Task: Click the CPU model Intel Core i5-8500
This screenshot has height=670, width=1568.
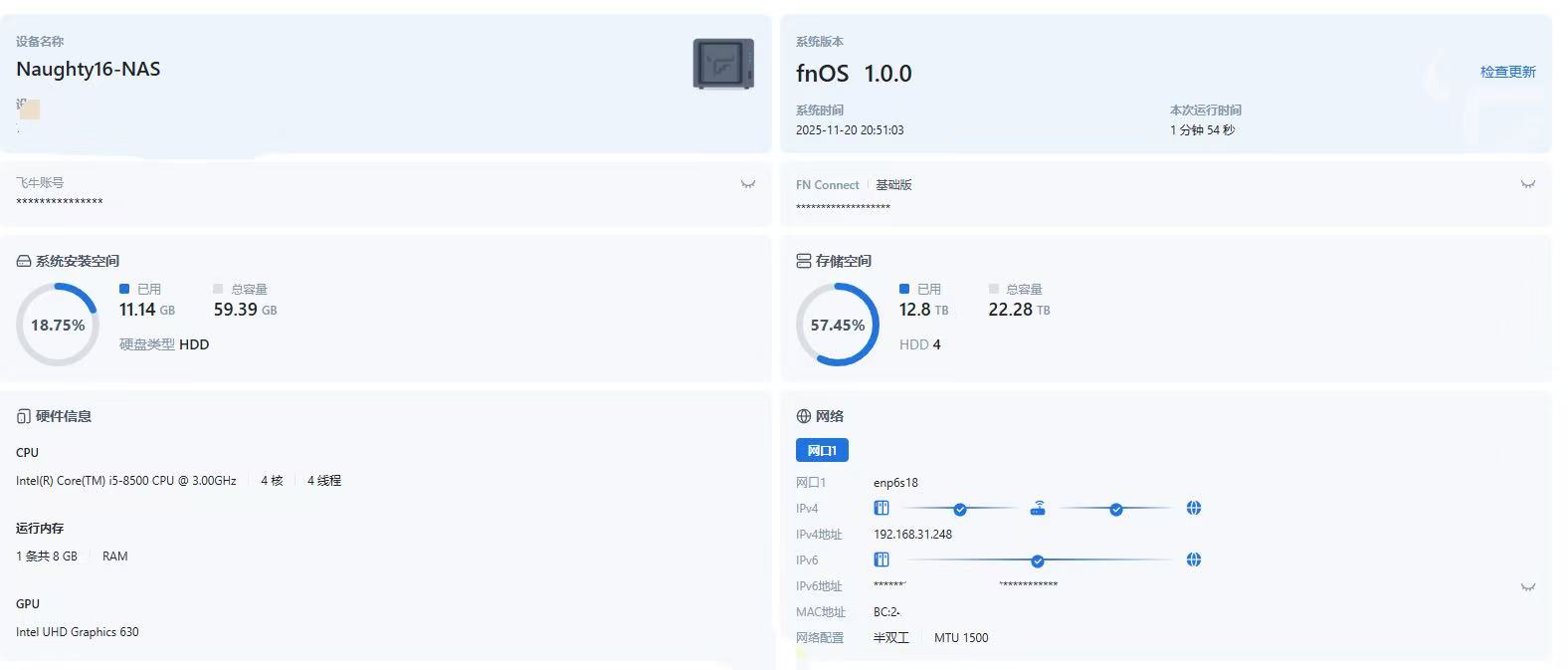Action: coord(126,481)
